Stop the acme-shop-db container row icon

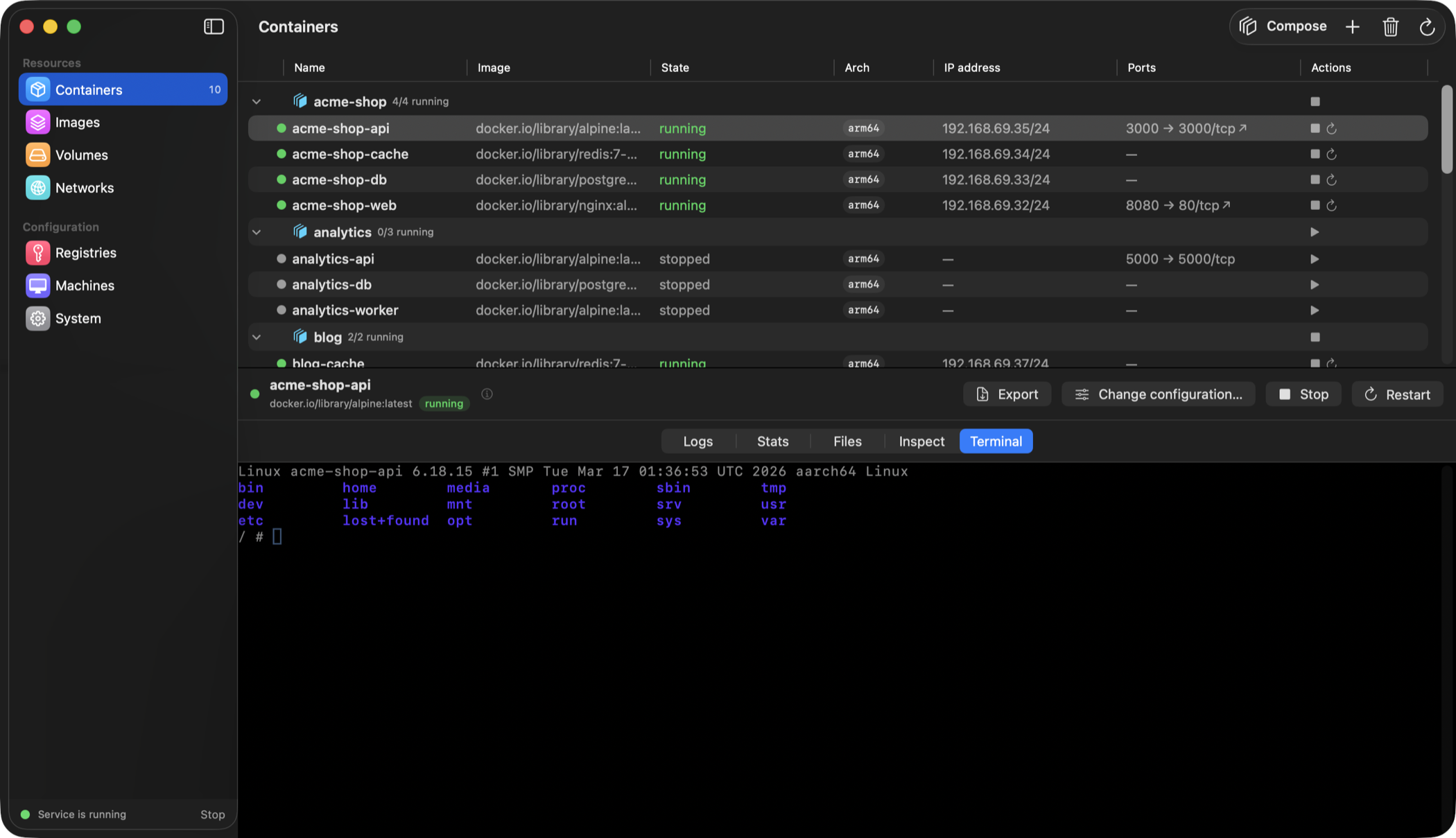click(x=1315, y=180)
